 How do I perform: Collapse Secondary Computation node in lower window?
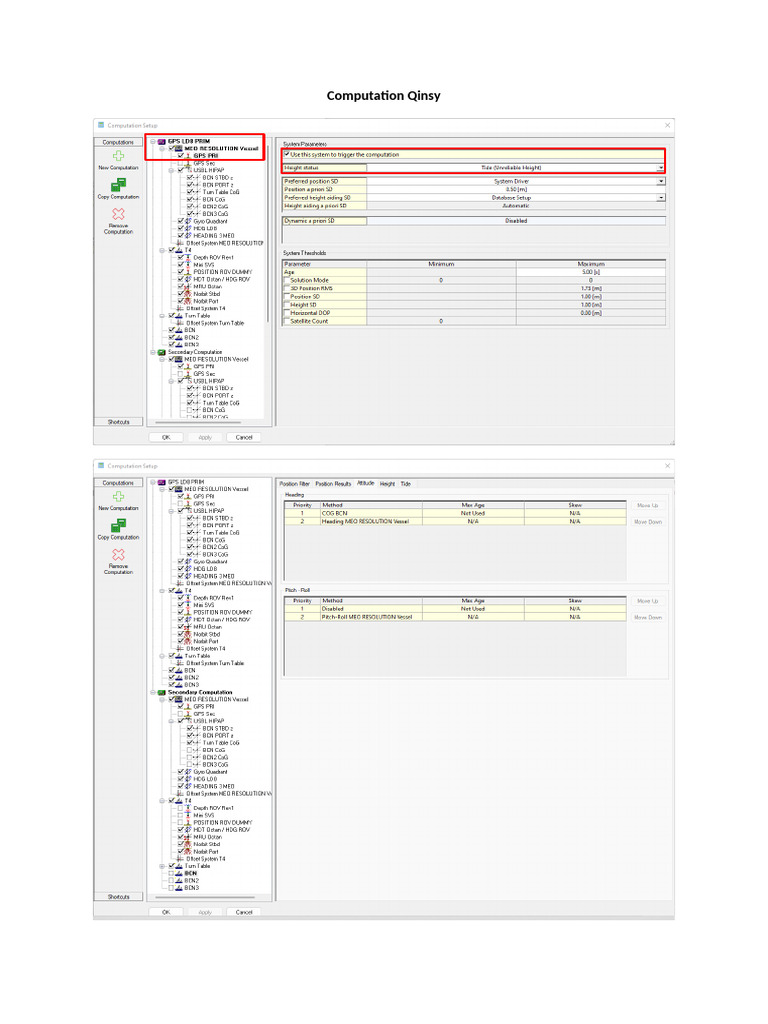(153, 692)
